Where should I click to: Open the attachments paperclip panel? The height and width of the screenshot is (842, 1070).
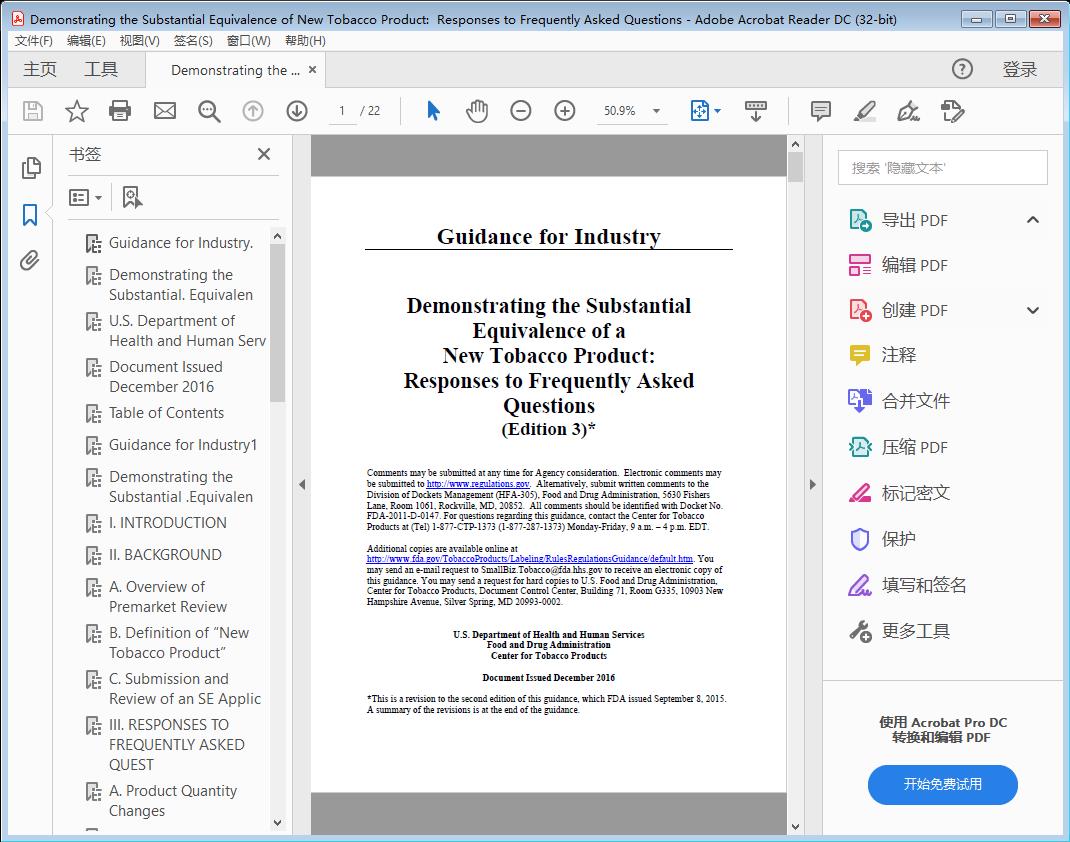[x=30, y=261]
